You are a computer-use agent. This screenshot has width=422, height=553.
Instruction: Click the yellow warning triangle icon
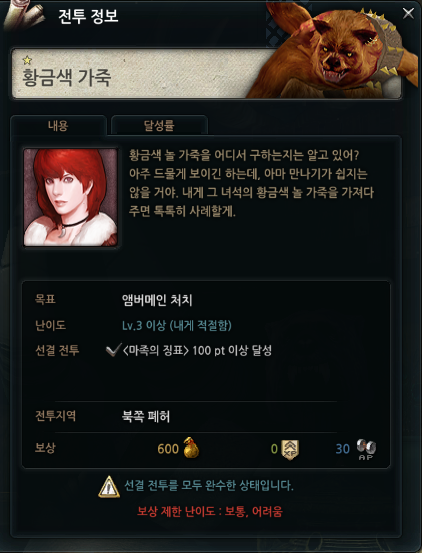pyautogui.click(x=109, y=487)
